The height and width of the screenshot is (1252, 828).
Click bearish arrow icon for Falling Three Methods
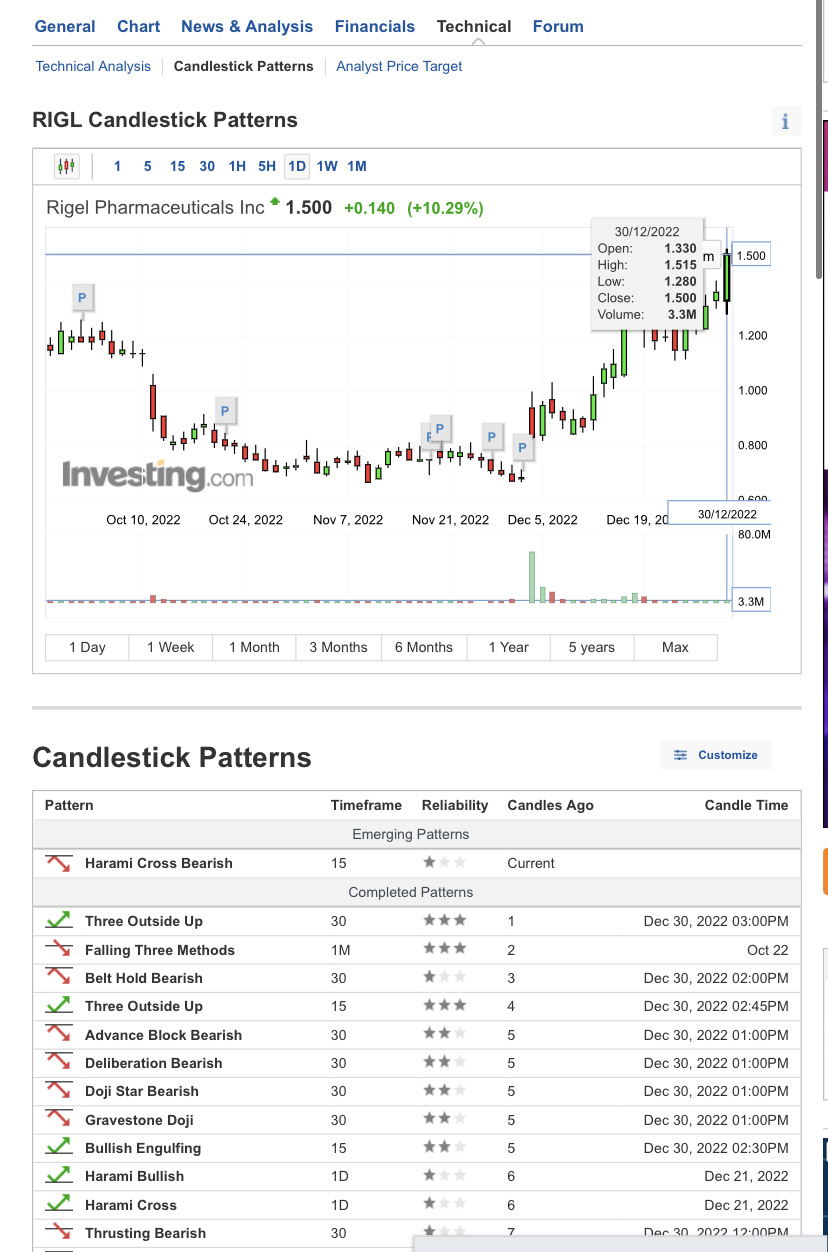point(58,950)
